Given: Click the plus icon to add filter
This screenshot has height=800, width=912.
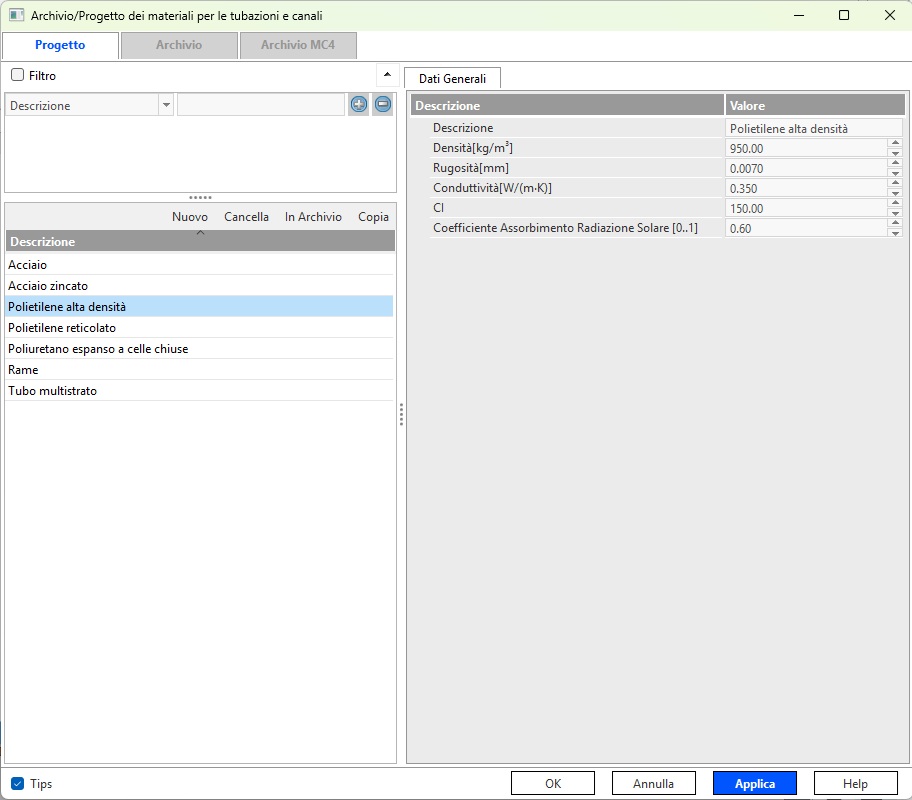Looking at the screenshot, I should pyautogui.click(x=359, y=104).
